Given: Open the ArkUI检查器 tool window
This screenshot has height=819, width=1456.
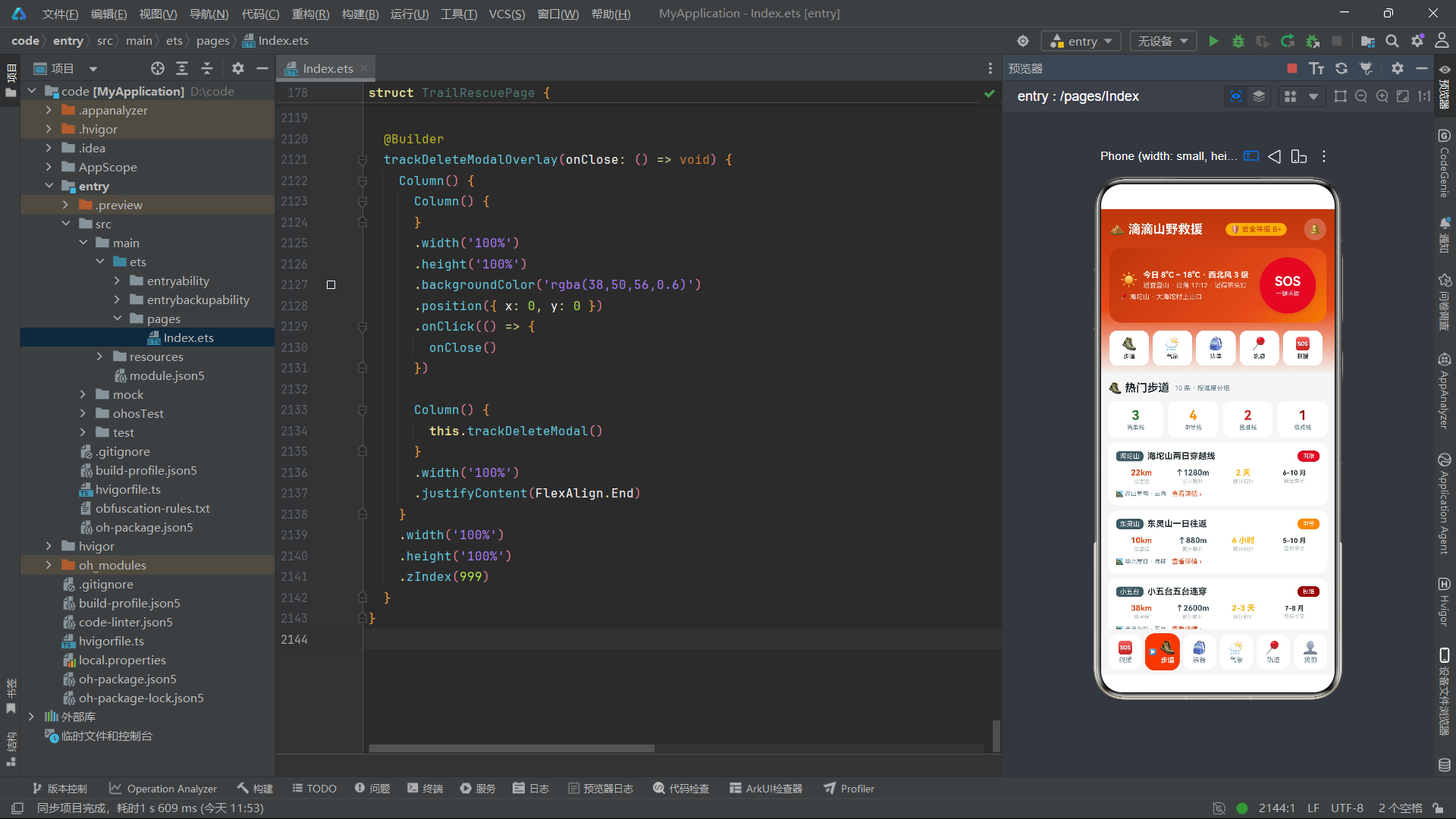Looking at the screenshot, I should [766, 789].
